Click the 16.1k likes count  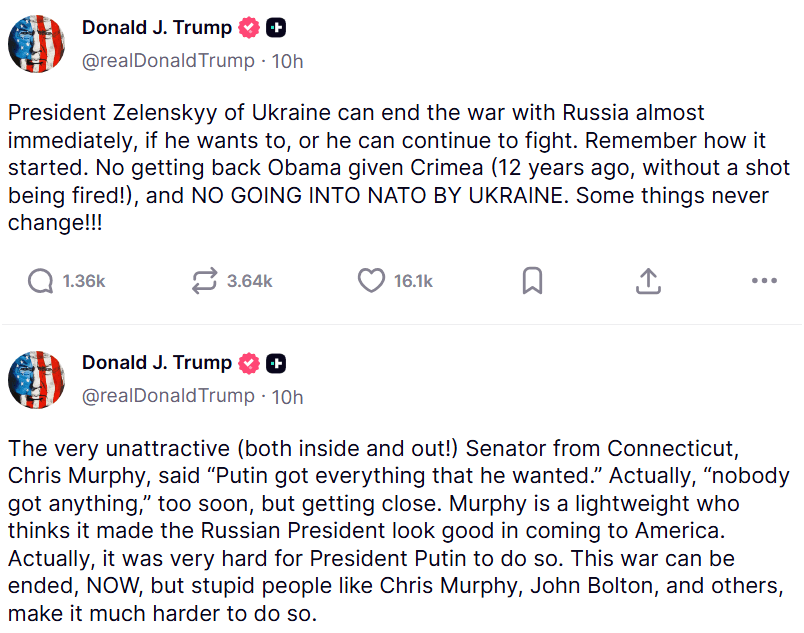(413, 282)
